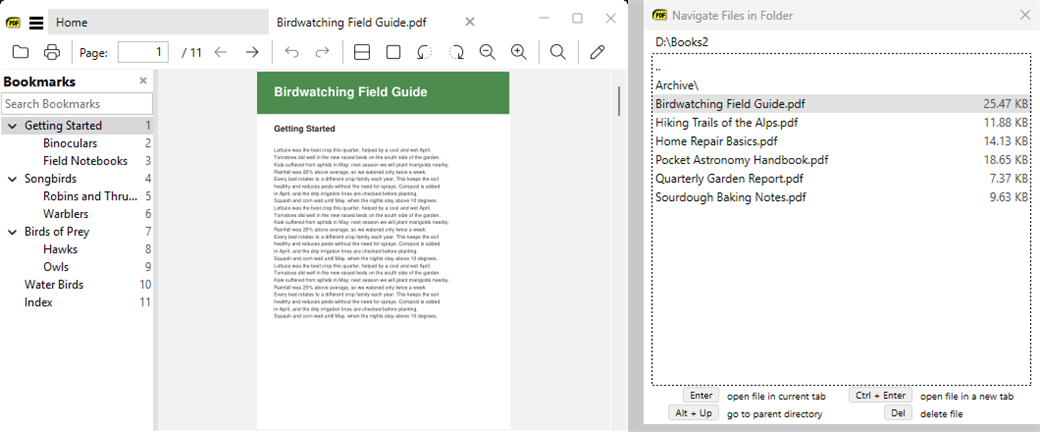
Task: Select Birdwatching Field Guide.pdf in file list
Action: pyautogui.click(x=841, y=104)
